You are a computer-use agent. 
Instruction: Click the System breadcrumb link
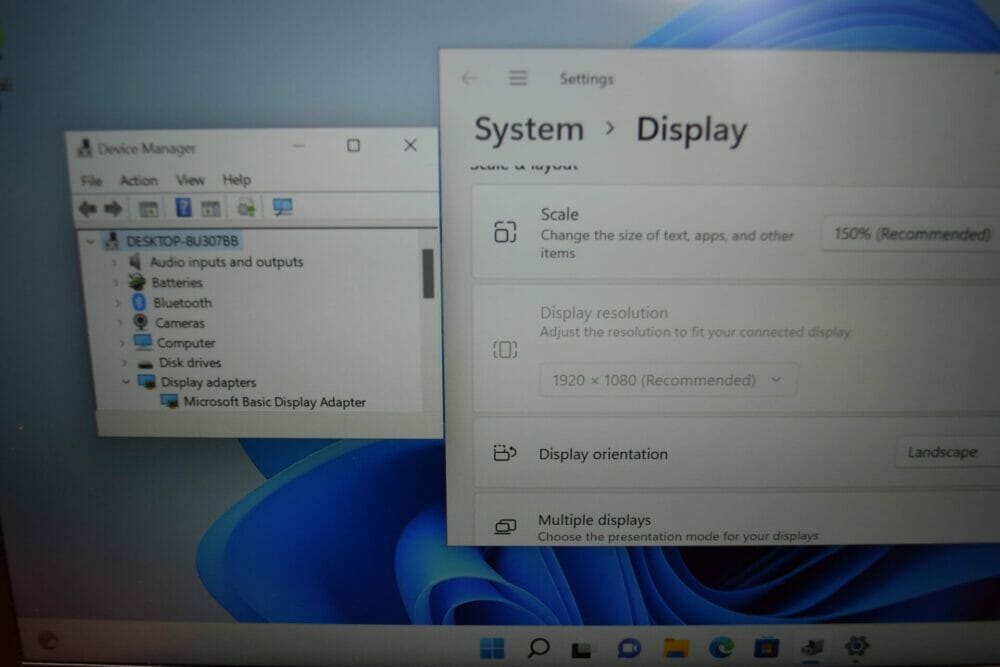click(529, 129)
